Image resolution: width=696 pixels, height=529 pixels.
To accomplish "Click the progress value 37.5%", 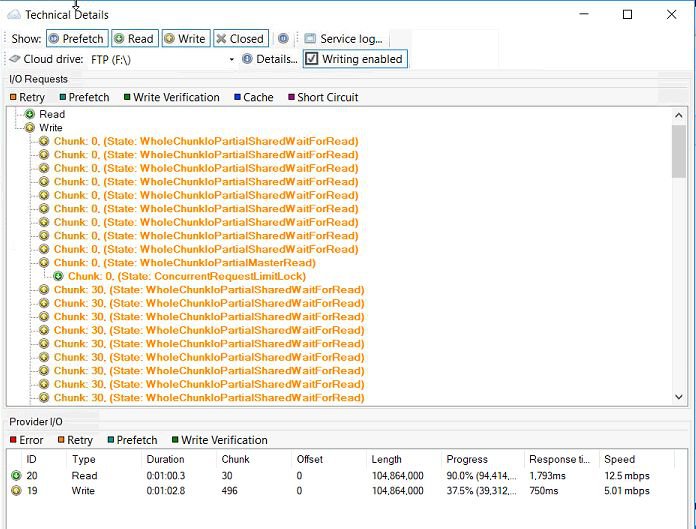I will [482, 491].
